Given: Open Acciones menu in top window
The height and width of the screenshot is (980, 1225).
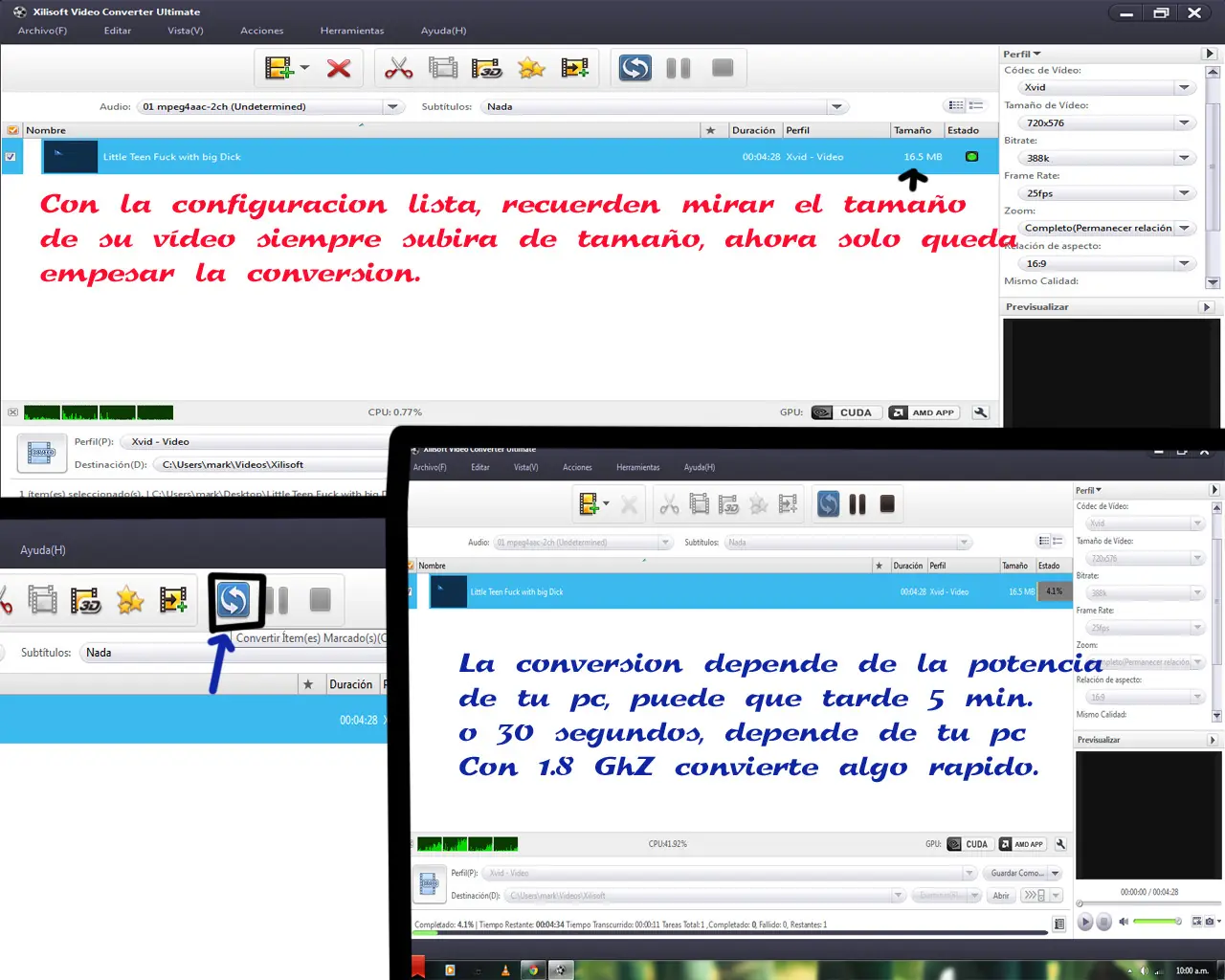Looking at the screenshot, I should (262, 31).
